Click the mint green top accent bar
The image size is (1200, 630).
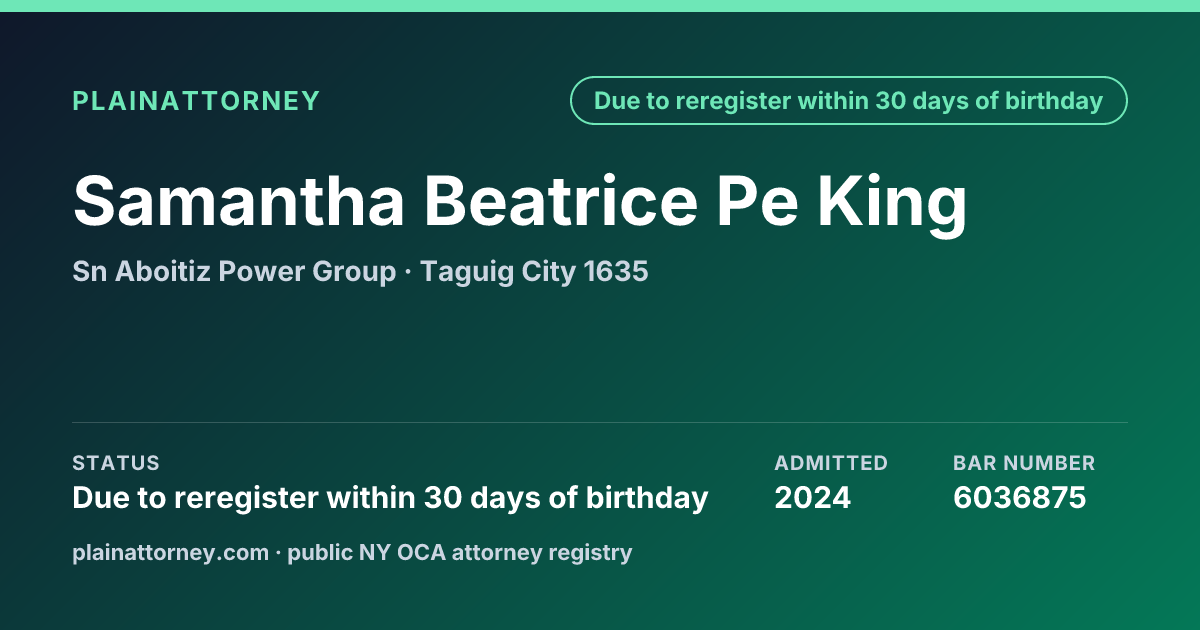(x=600, y=6)
